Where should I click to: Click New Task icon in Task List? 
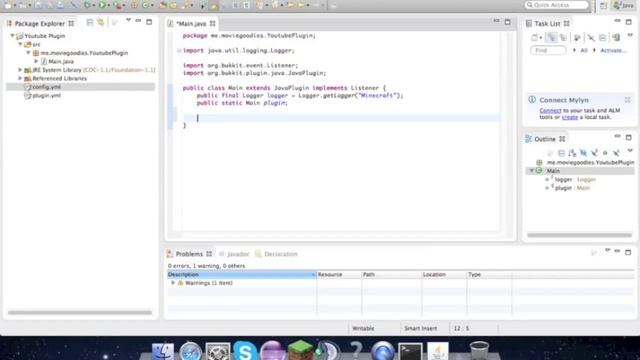point(534,38)
